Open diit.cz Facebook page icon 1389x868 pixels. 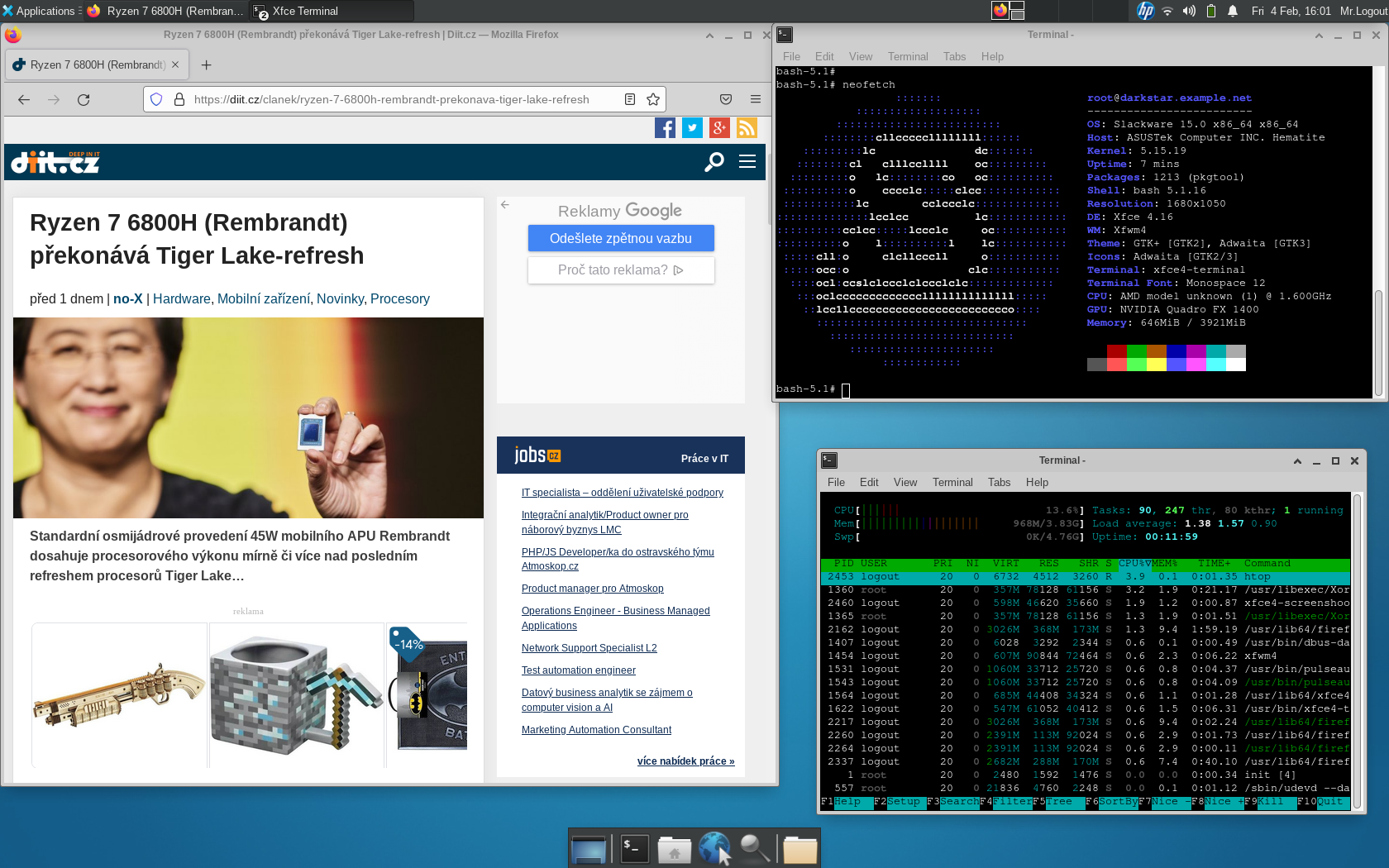click(665, 127)
